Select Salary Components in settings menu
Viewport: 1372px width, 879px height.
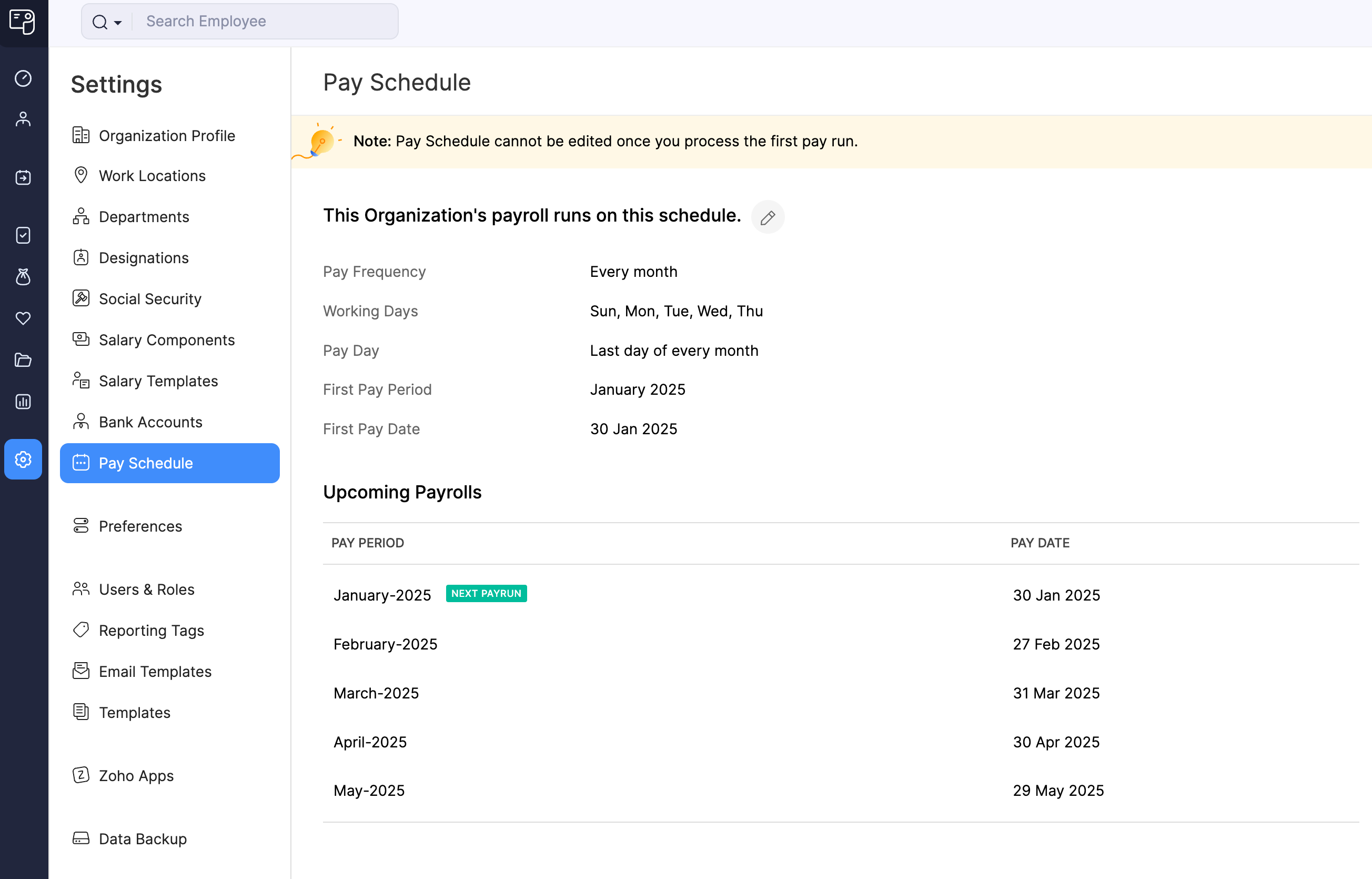[167, 339]
